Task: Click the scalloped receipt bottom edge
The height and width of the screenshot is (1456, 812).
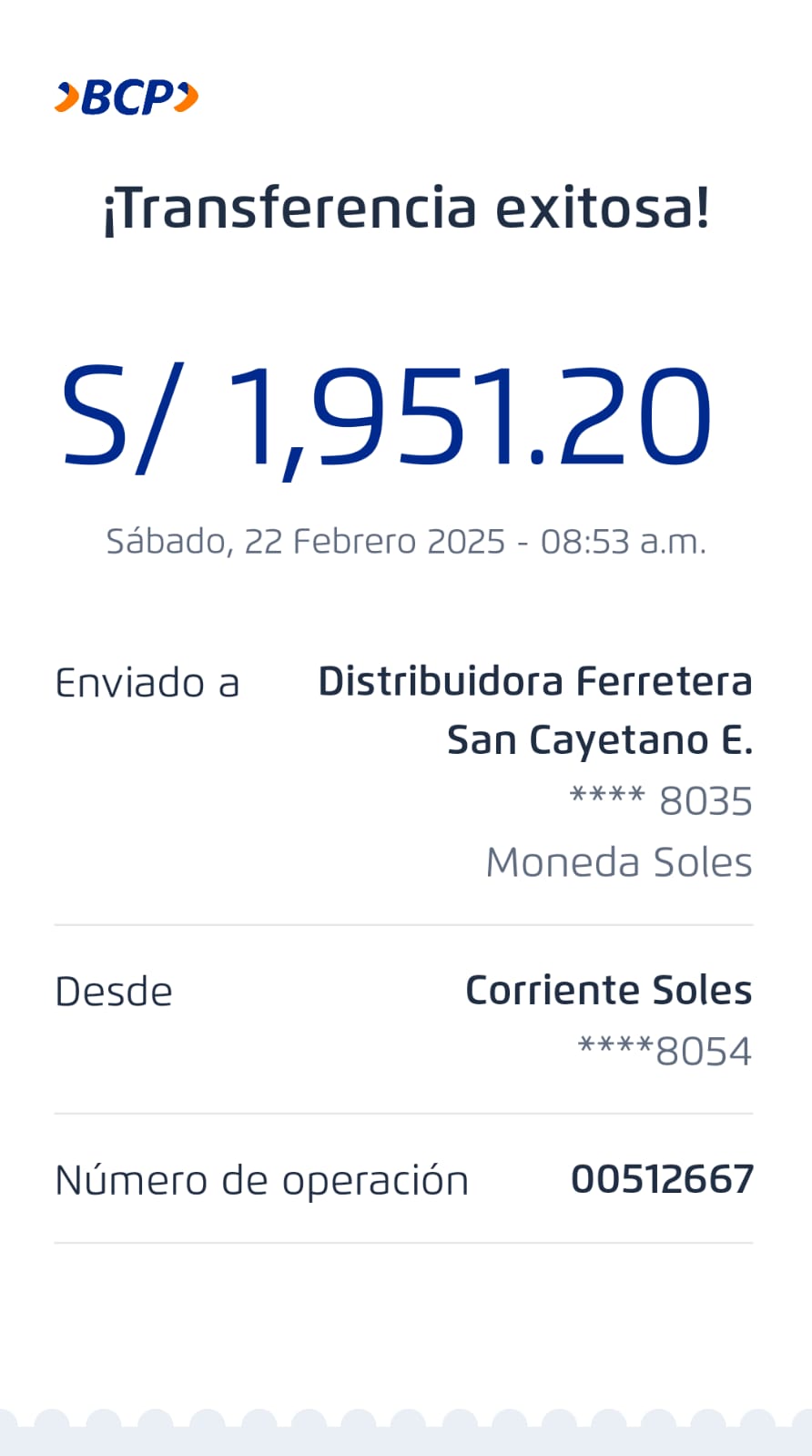Action: [406, 1430]
